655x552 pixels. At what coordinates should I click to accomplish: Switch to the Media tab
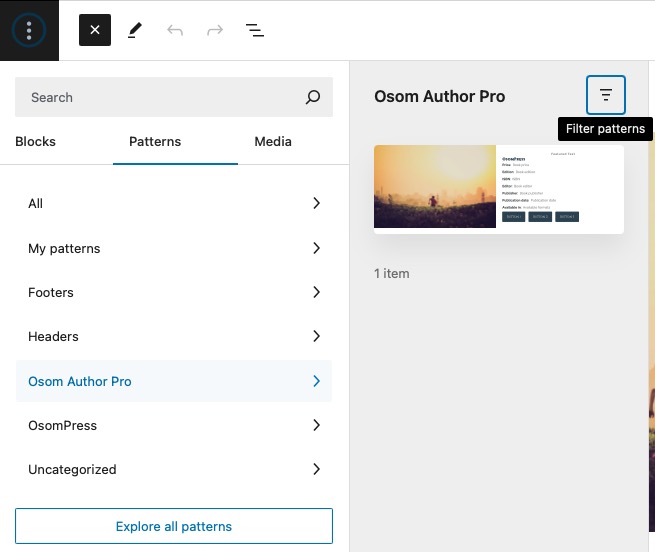click(273, 141)
